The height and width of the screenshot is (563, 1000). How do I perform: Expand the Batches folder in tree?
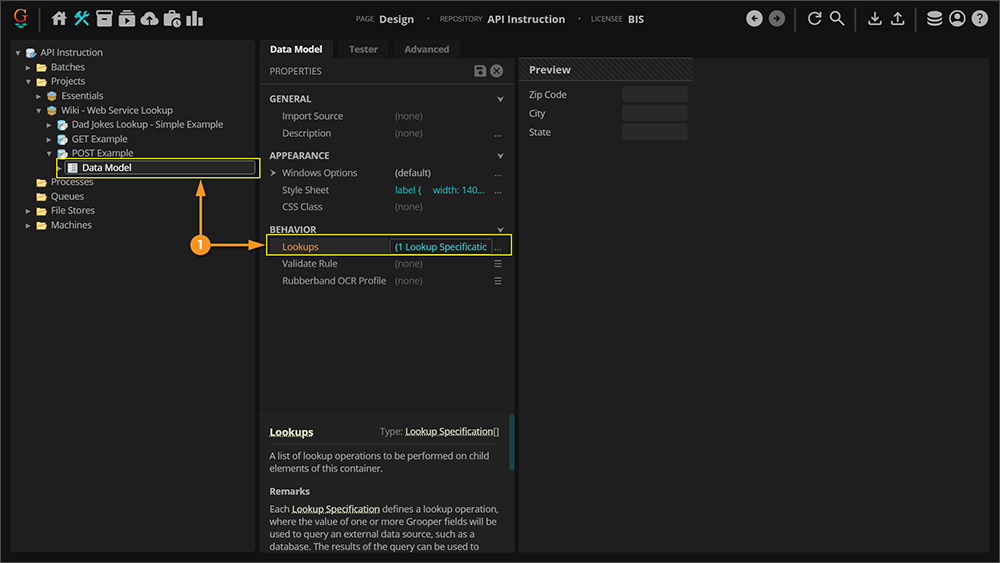29,67
